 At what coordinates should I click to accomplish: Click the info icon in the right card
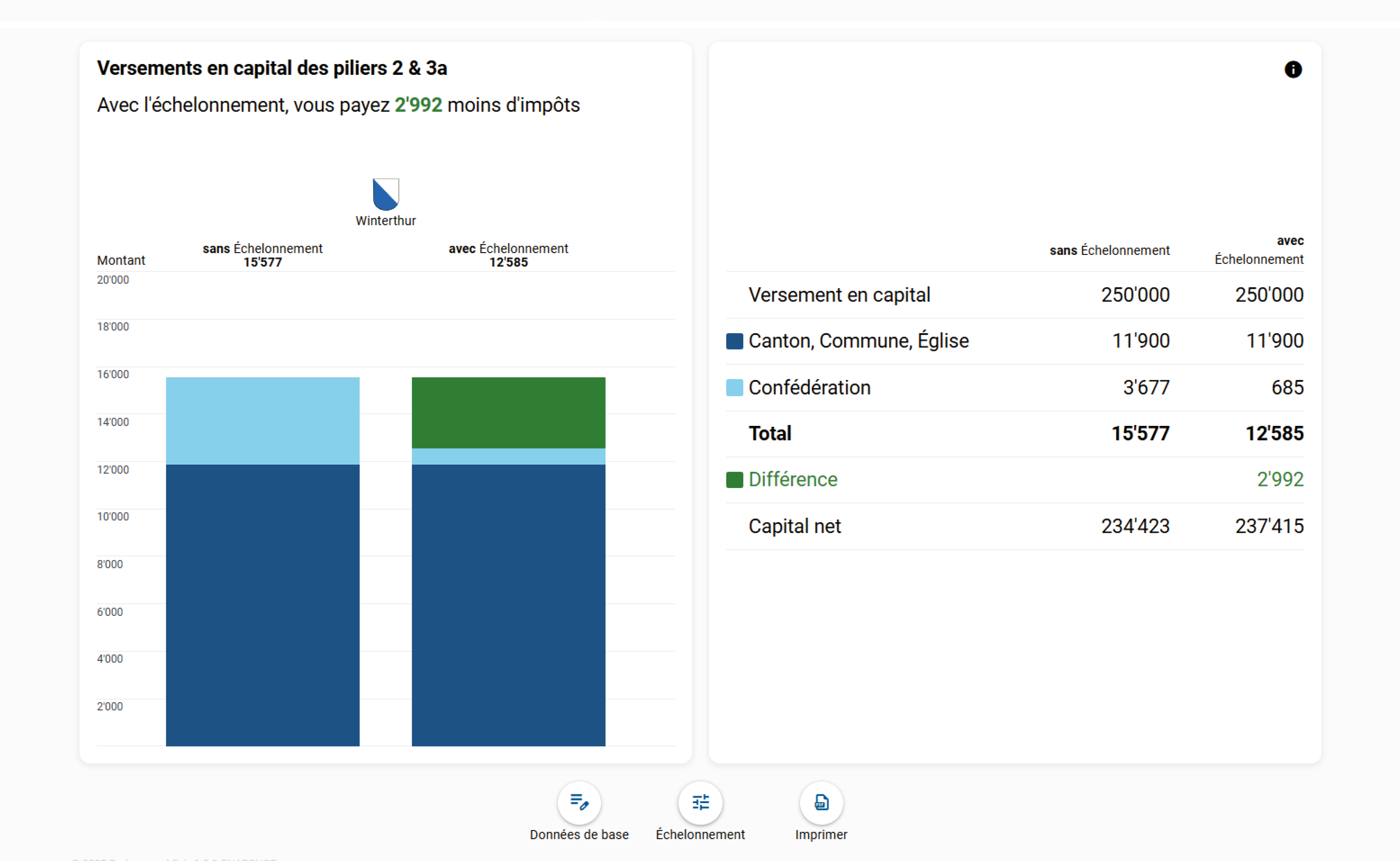[x=1293, y=69]
